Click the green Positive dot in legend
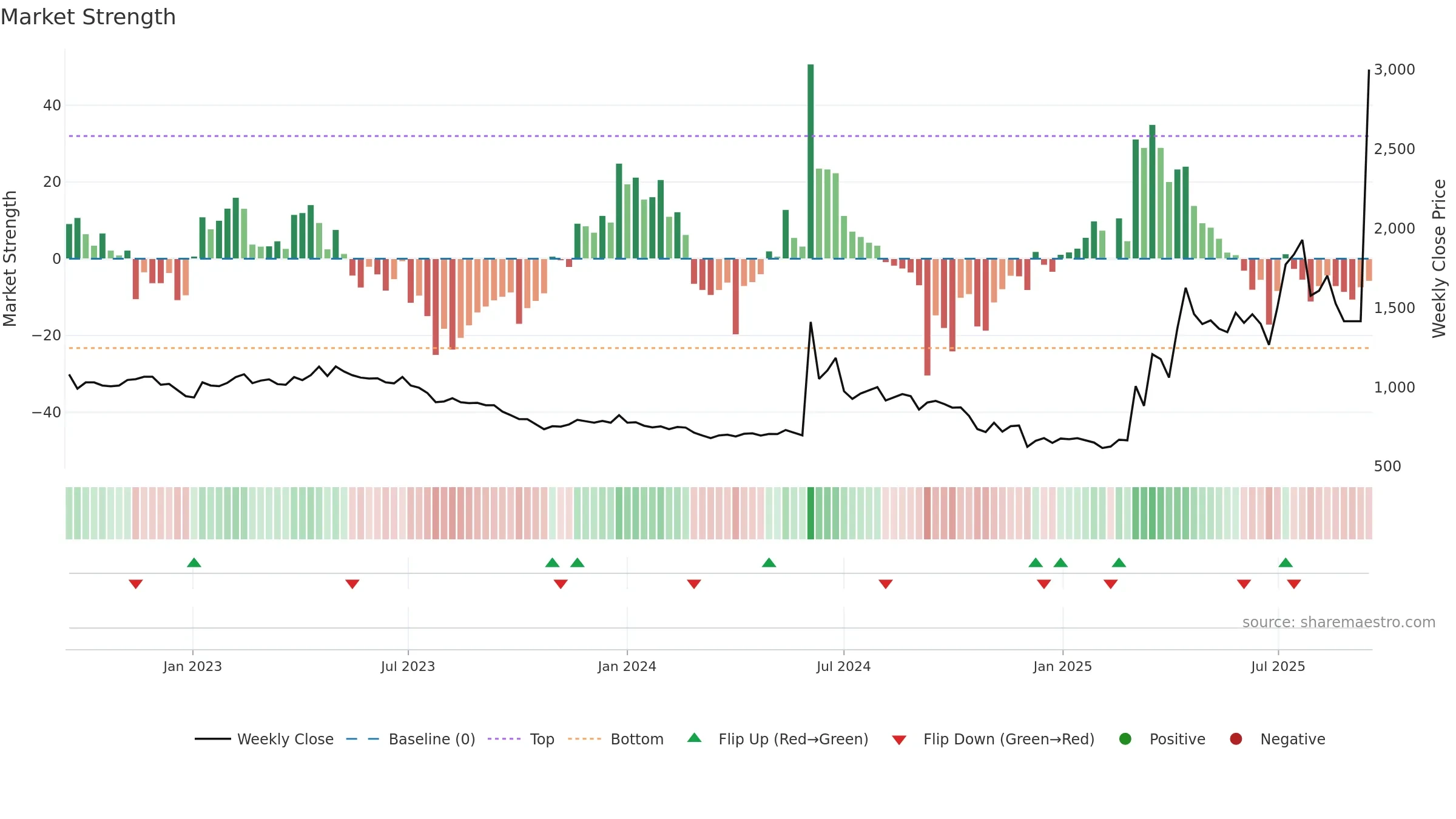Image resolution: width=1456 pixels, height=819 pixels. (x=1125, y=739)
